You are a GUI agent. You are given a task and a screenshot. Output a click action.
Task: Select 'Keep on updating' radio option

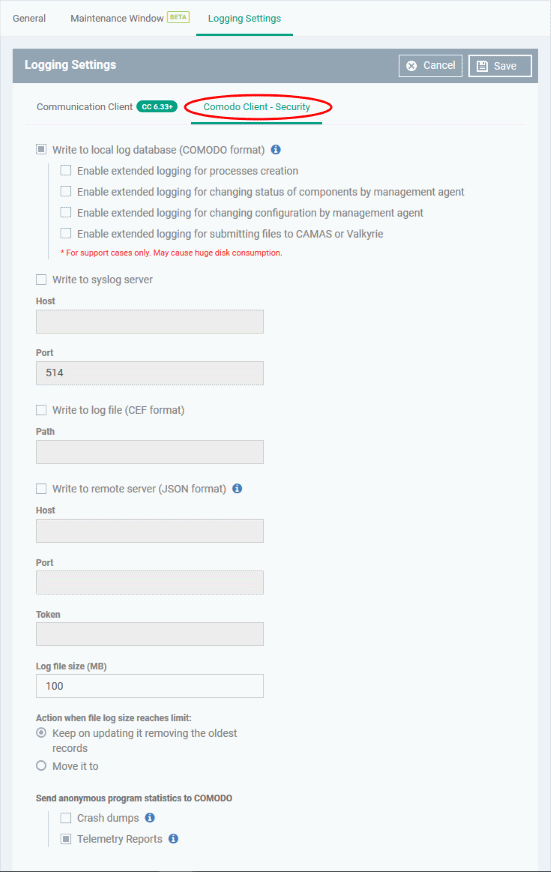41,733
